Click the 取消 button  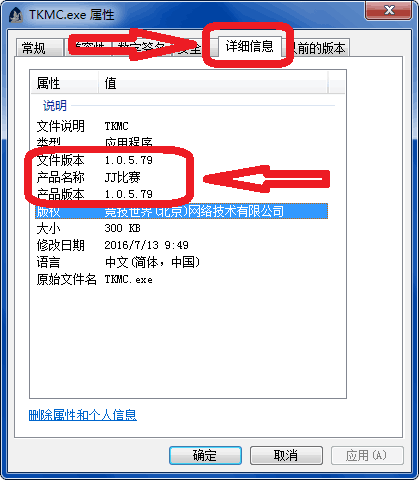(x=286, y=455)
